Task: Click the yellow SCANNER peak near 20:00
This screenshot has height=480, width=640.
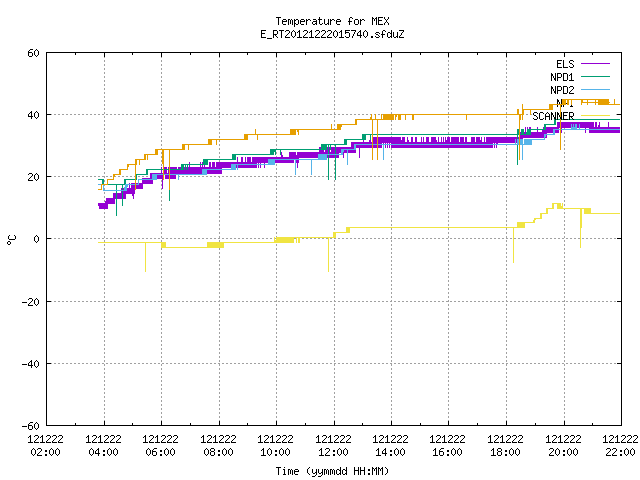Action: pyautogui.click(x=557, y=205)
